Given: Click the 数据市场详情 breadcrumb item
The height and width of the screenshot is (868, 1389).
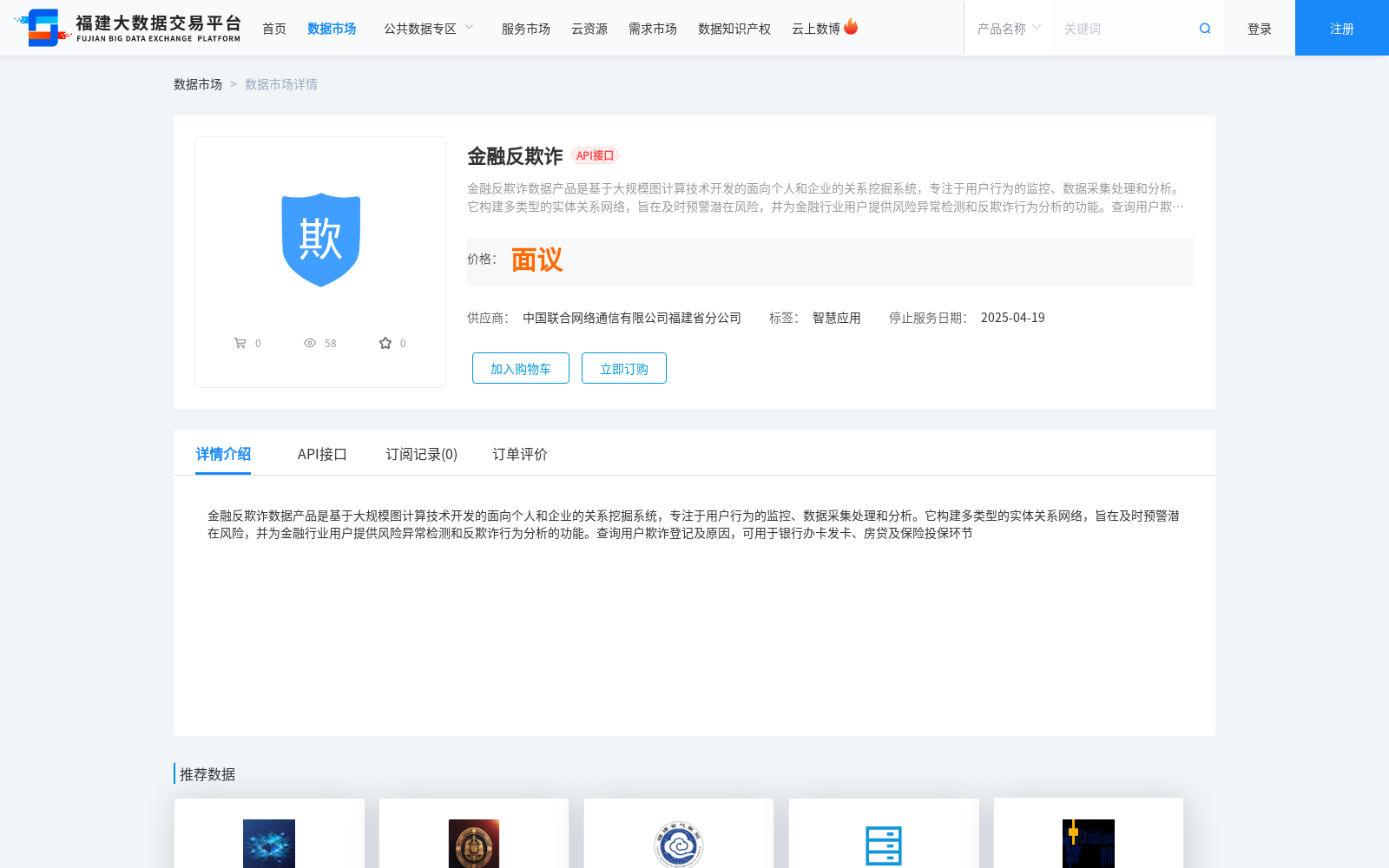Looking at the screenshot, I should tap(281, 84).
